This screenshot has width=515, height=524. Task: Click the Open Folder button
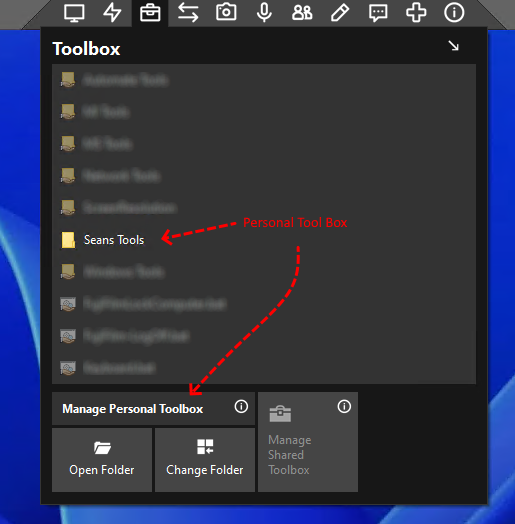(x=102, y=460)
